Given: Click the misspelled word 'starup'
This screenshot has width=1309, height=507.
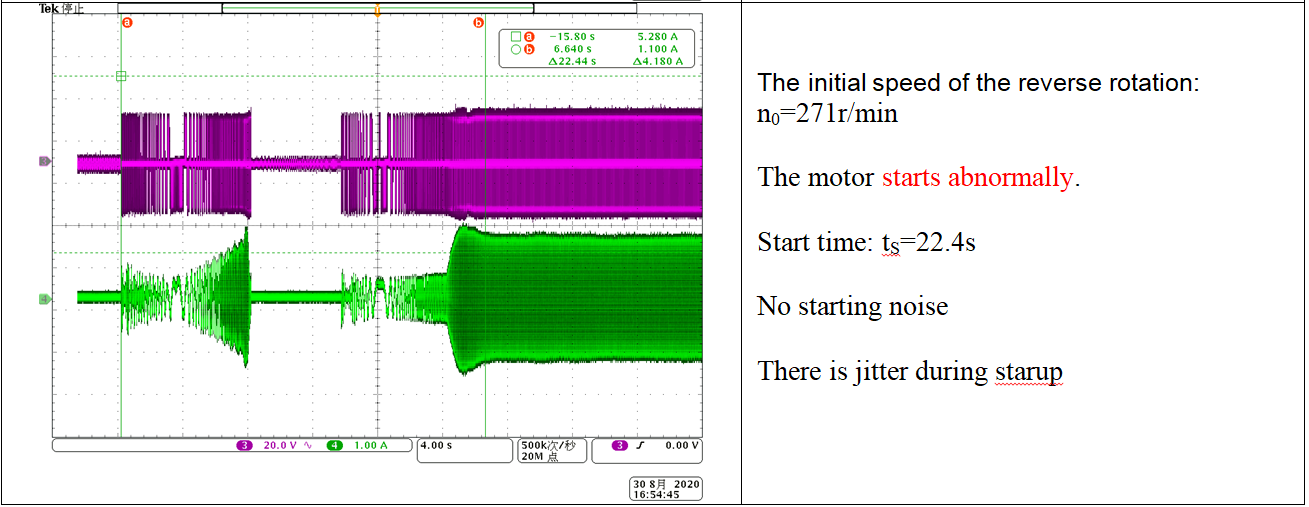Looking at the screenshot, I should point(1028,372).
